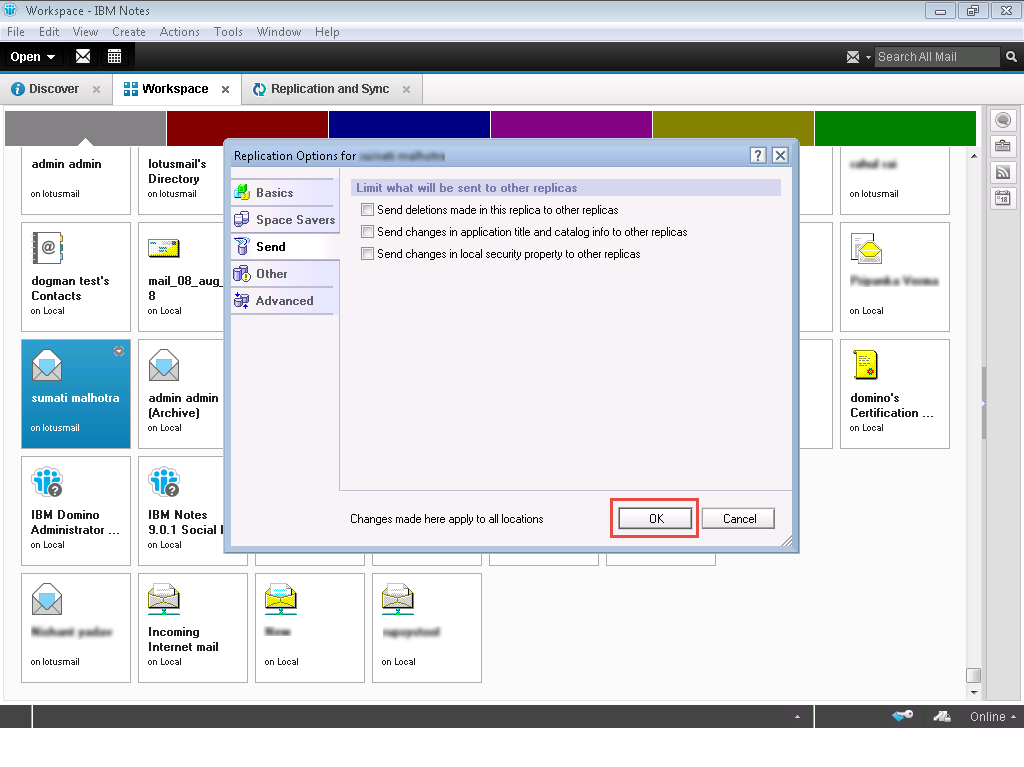Select the olive workspace page tab
This screenshot has width=1024, height=767.
click(733, 128)
